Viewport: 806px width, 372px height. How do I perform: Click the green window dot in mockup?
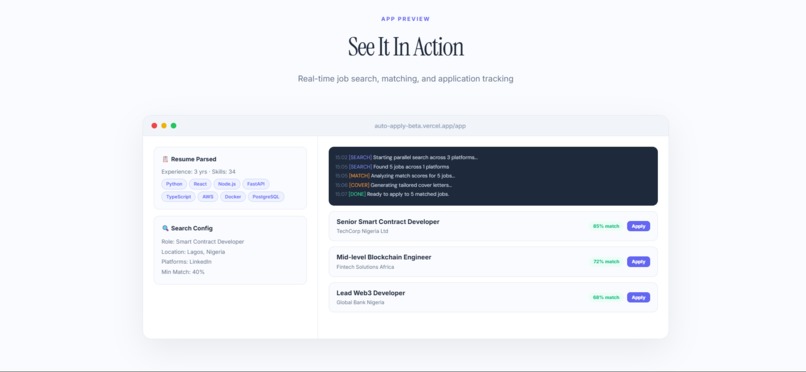174,125
